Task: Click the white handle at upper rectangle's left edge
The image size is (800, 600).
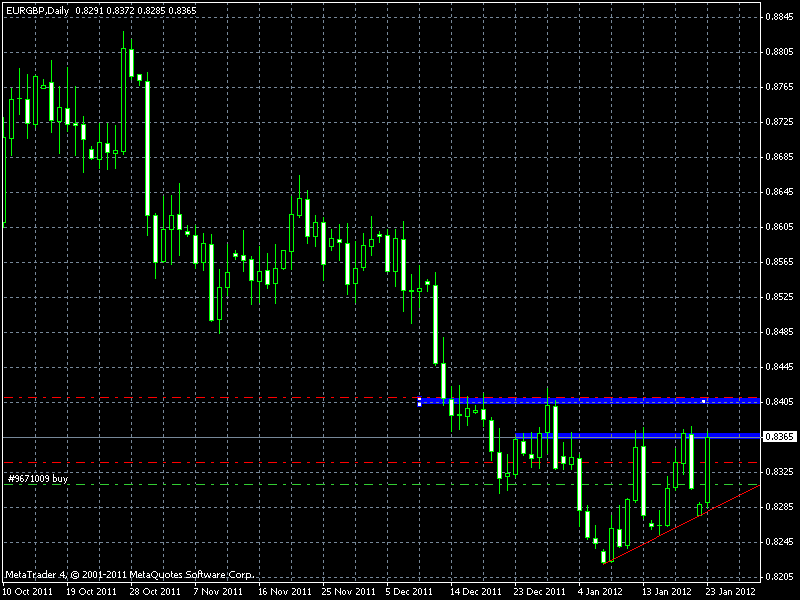Action: [x=419, y=402]
